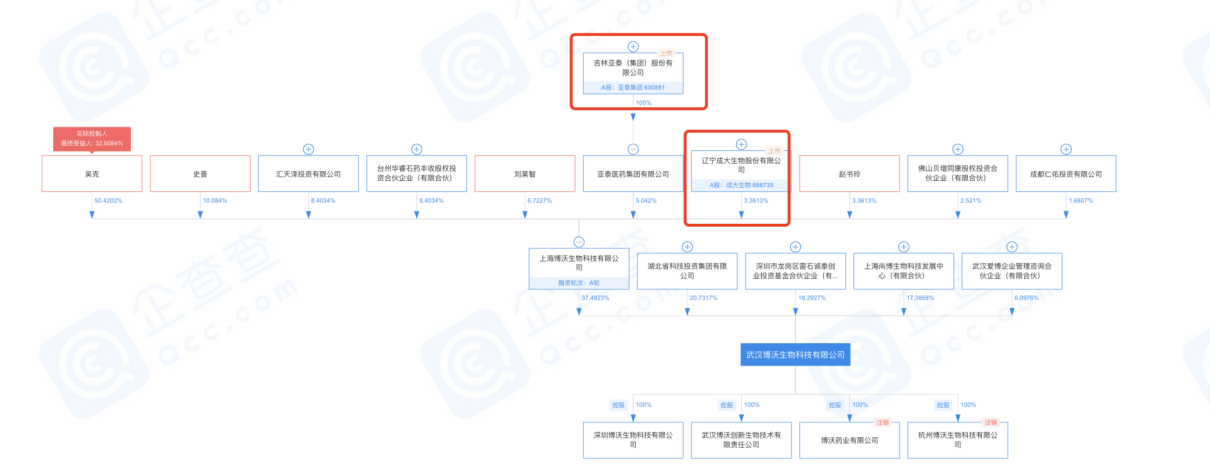Open shareholder 史晋's box
The width and height of the screenshot is (1210, 466).
(200, 173)
